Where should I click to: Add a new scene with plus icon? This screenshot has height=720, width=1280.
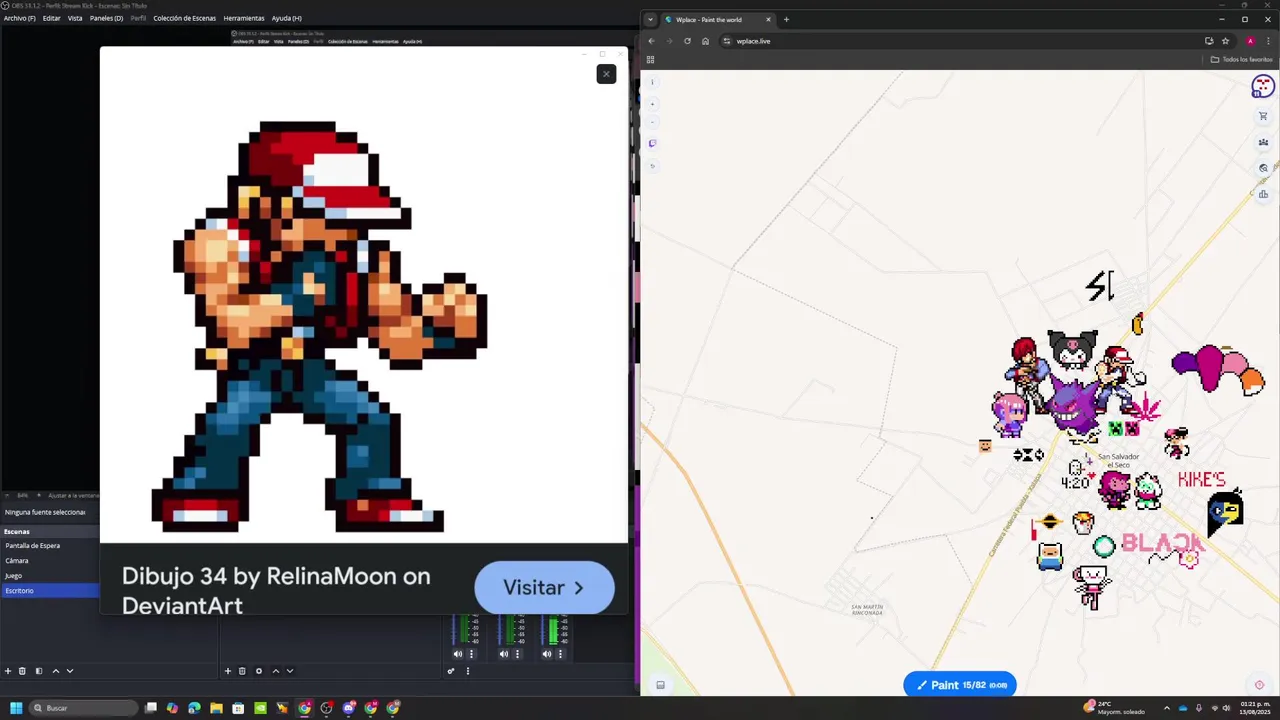(x=8, y=671)
